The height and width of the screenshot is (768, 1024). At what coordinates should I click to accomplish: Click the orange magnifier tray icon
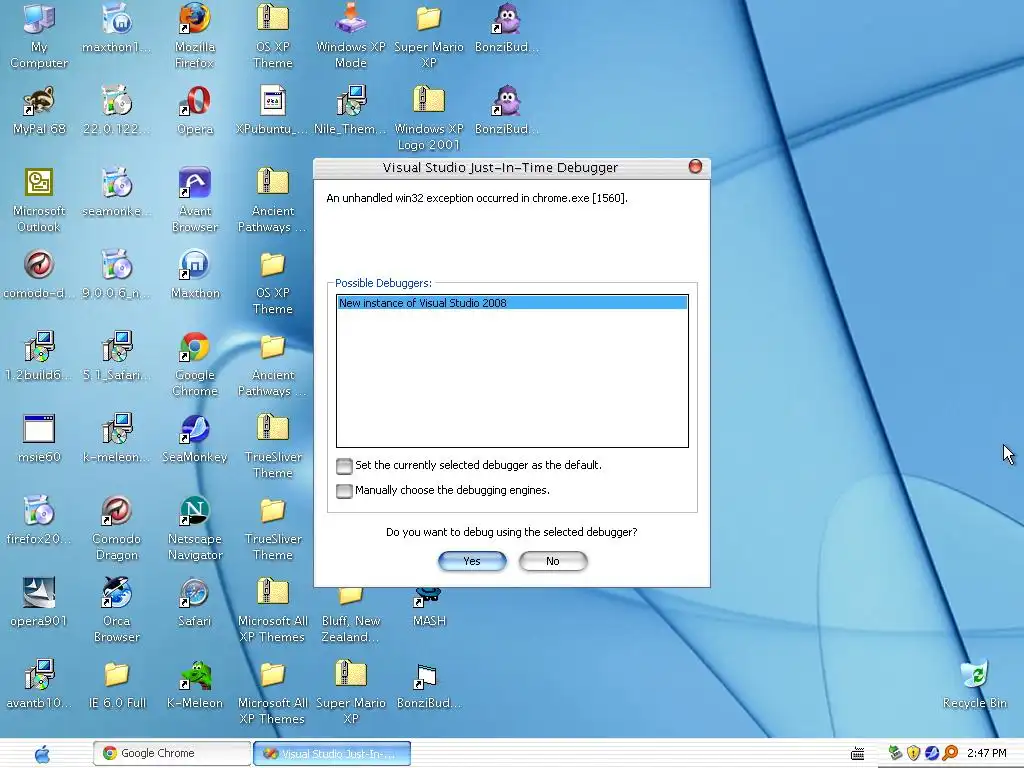pos(950,753)
